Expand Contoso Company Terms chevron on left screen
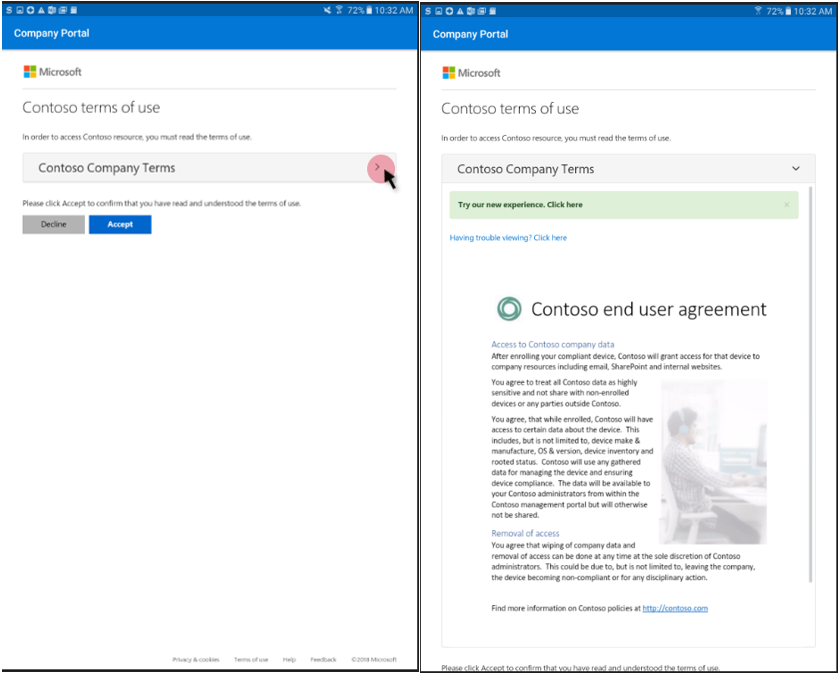Screen dimensions: 838x673 coord(377,167)
